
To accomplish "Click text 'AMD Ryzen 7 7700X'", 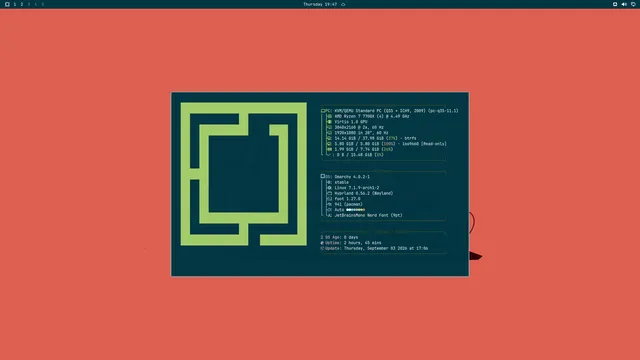I will click(354, 116).
